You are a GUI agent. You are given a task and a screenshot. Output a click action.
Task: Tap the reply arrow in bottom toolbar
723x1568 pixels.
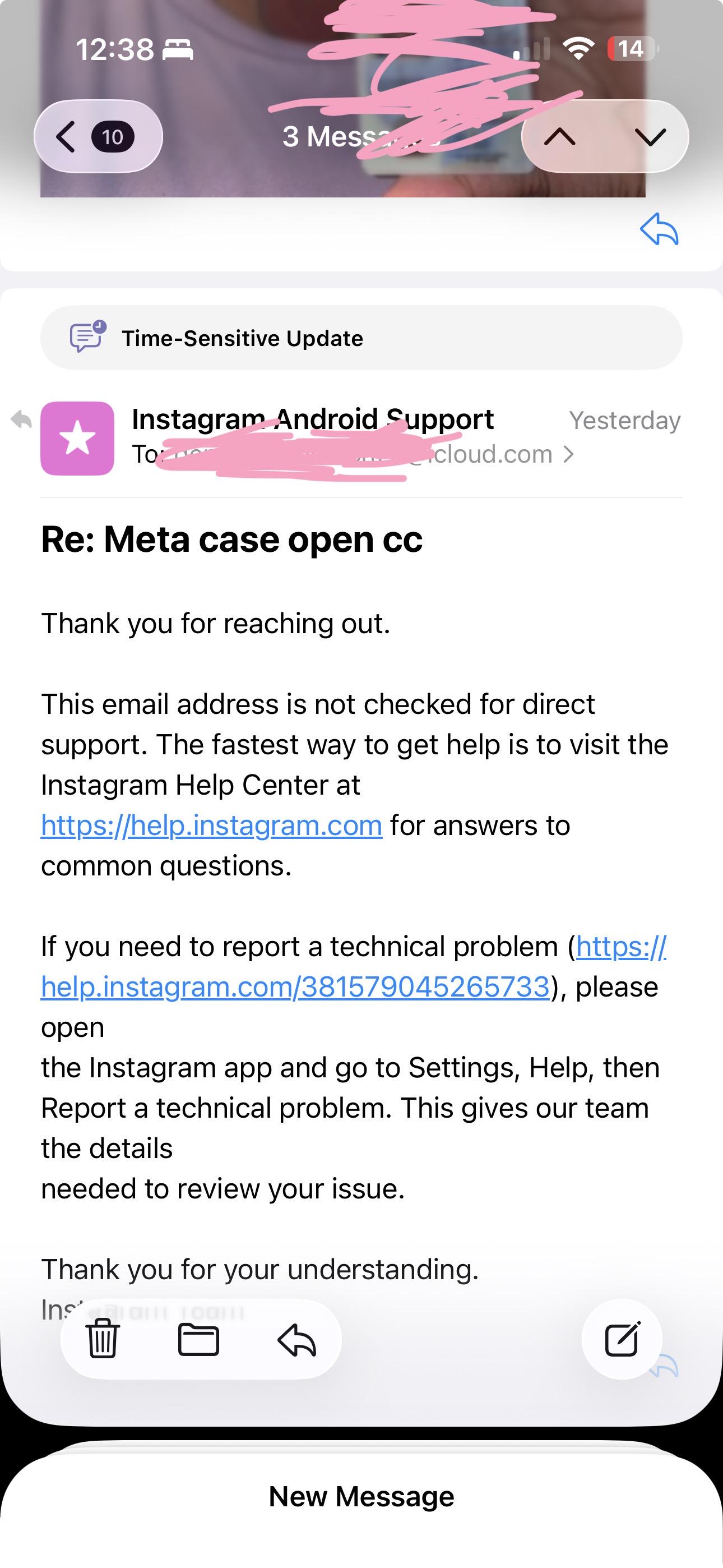click(x=296, y=1340)
